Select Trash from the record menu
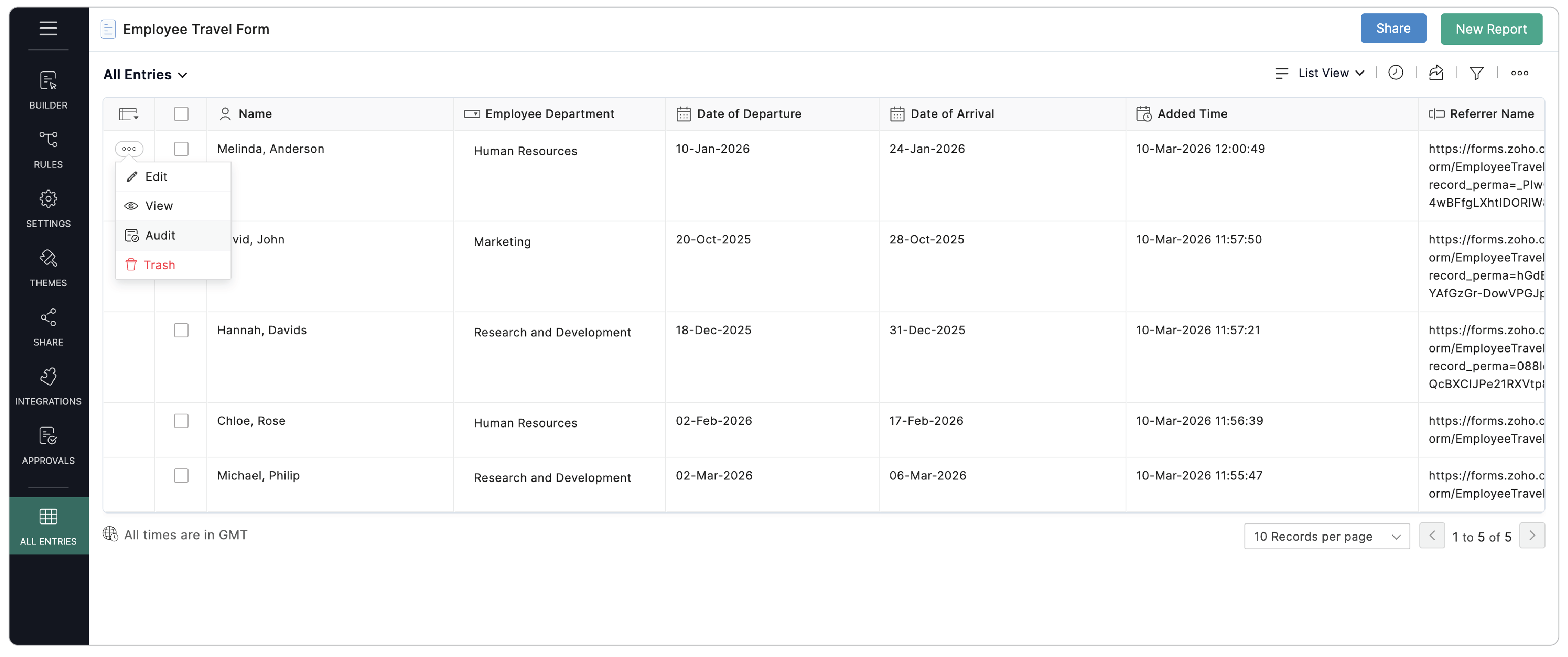 click(159, 265)
